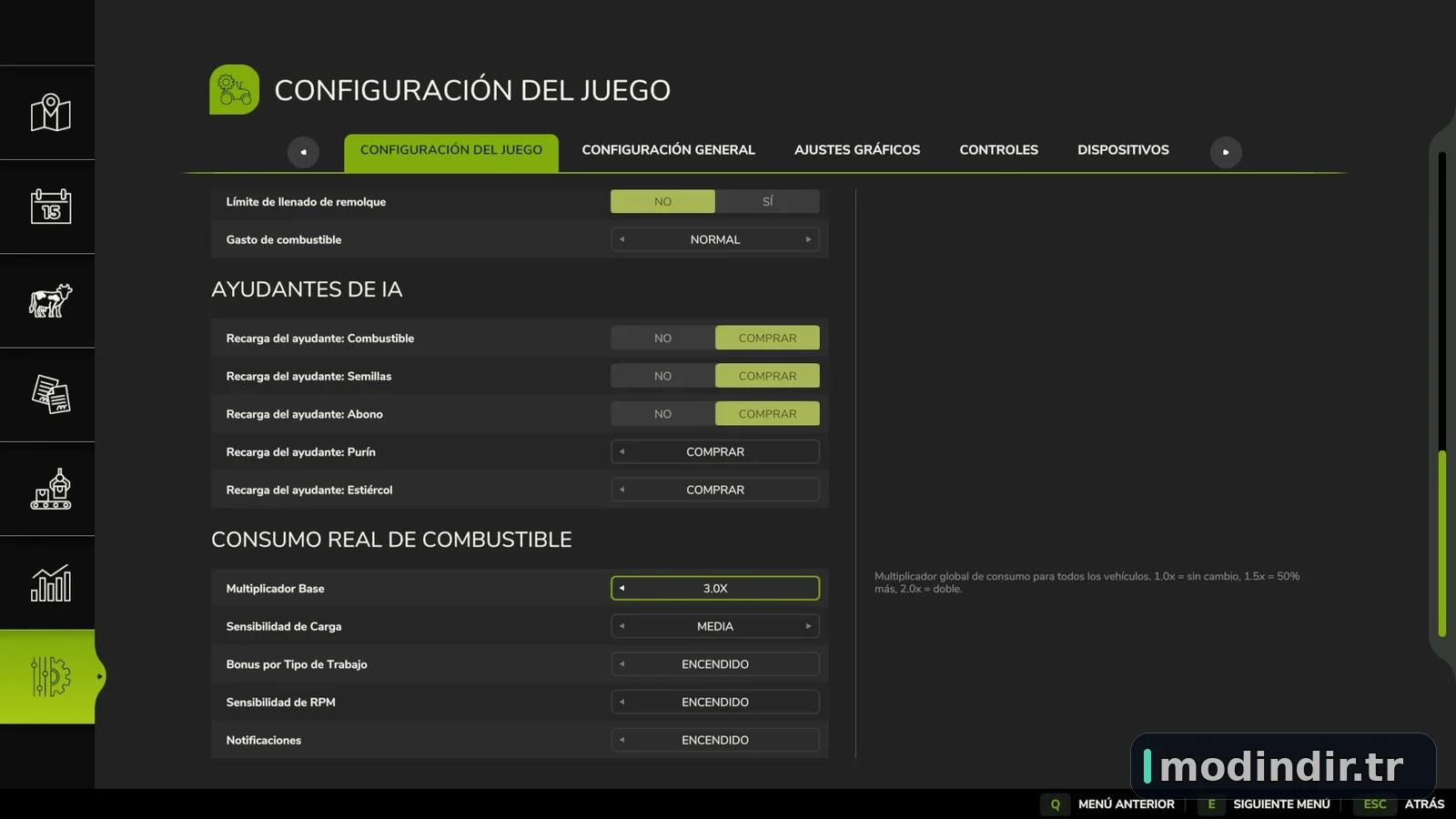
Task: Switch to Configuración General tab
Action: [668, 150]
